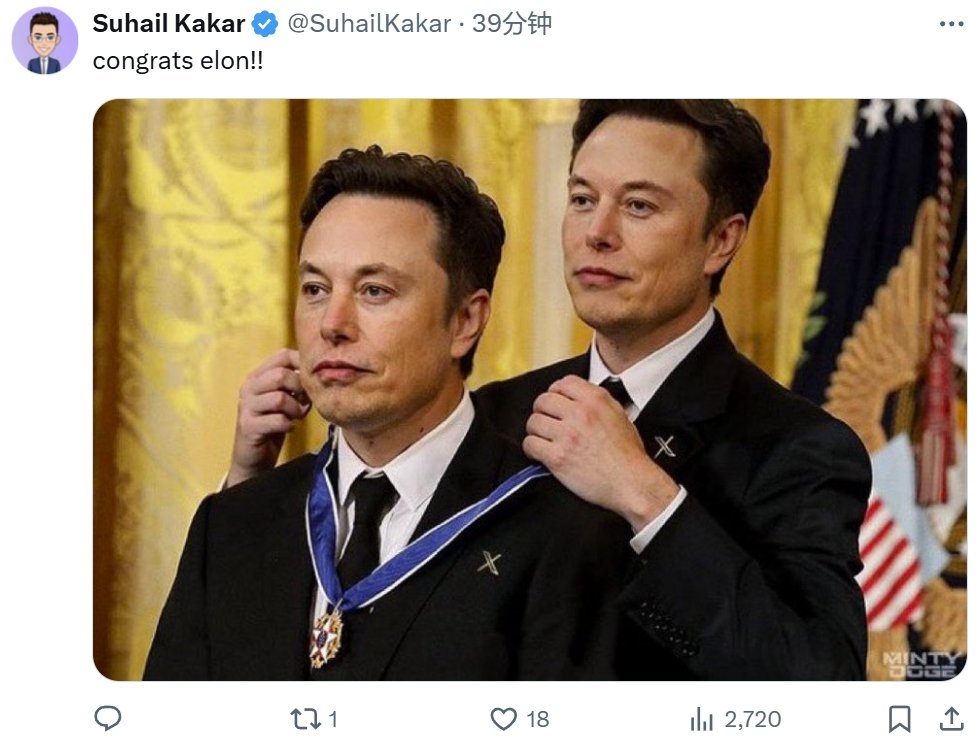Click the gold curtain area of photo
The image size is (977, 744).
click(x=187, y=280)
